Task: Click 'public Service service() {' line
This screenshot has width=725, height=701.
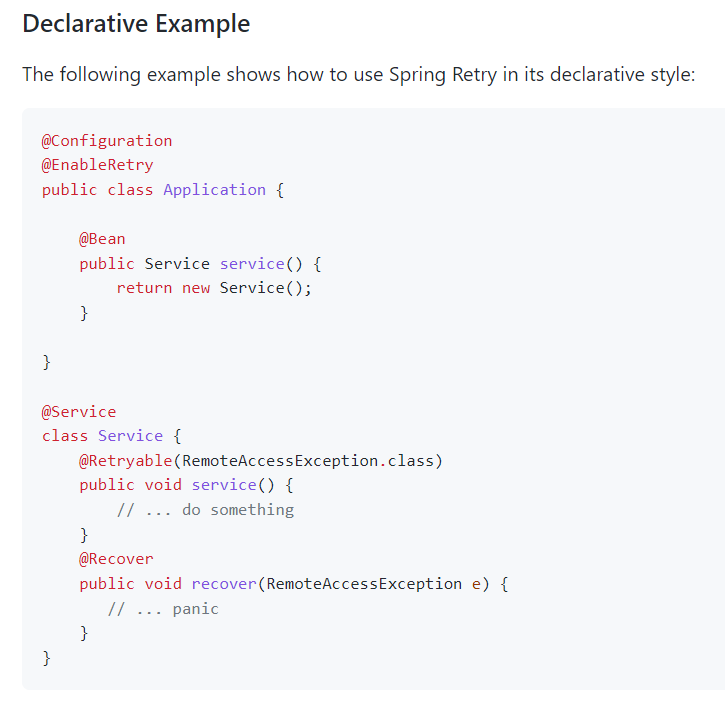Action: 200,264
